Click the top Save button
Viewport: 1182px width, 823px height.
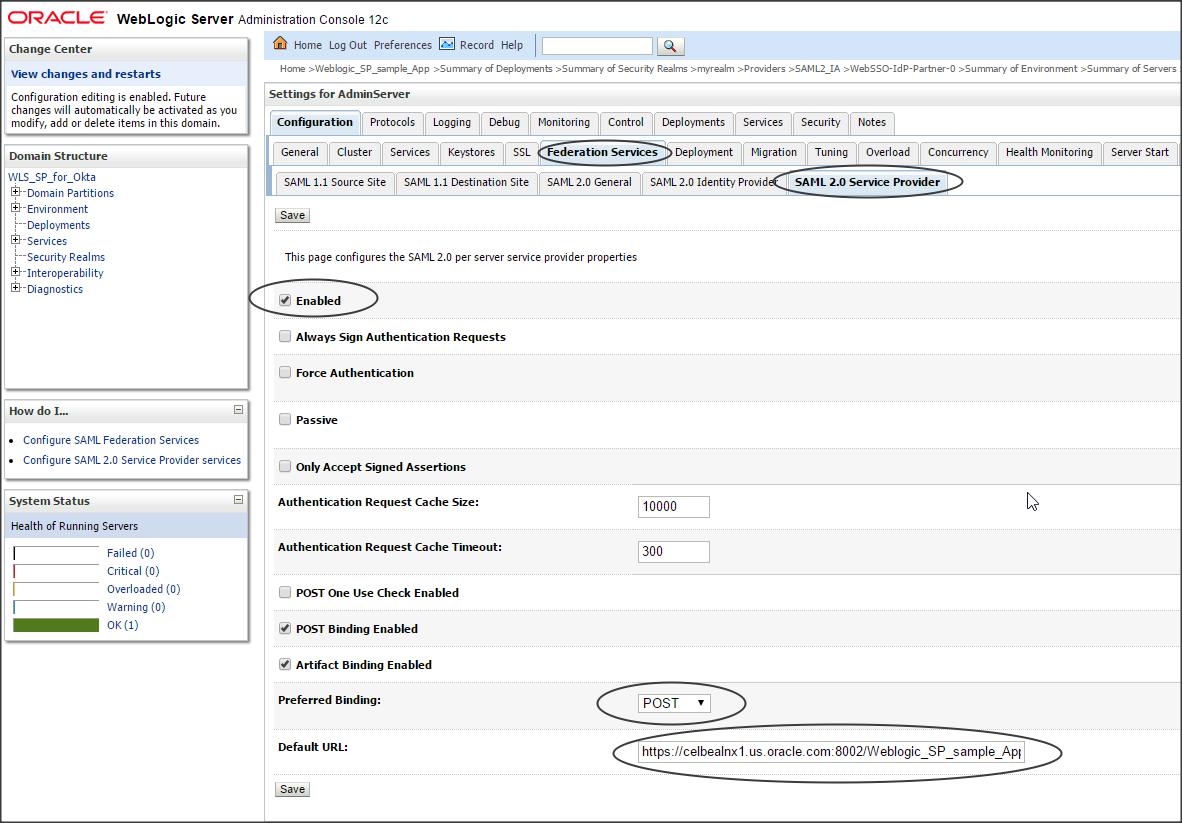(x=292, y=215)
